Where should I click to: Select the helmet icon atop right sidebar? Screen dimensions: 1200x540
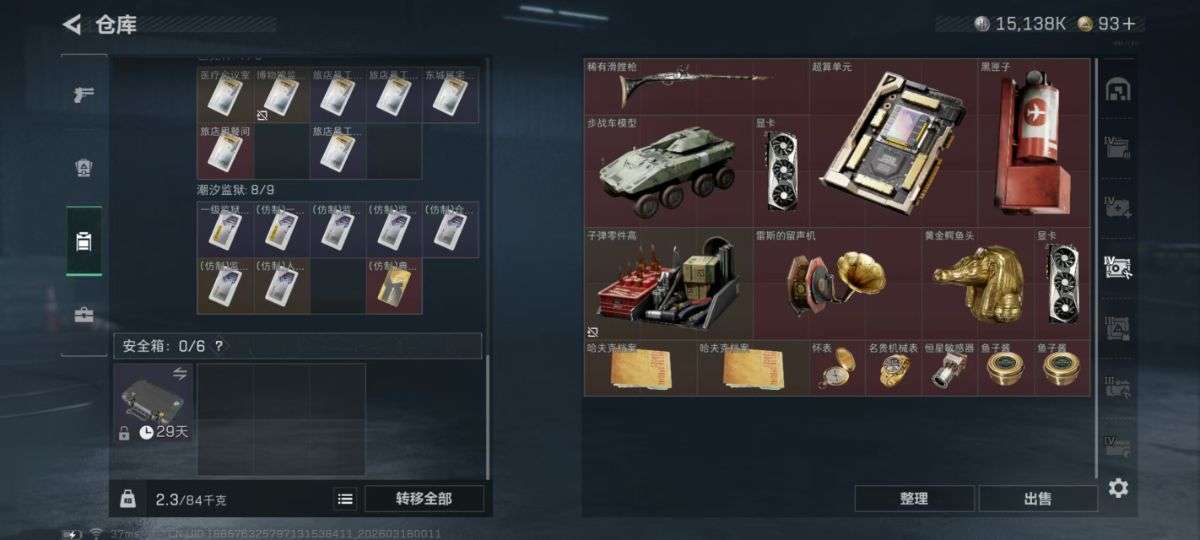(1117, 90)
